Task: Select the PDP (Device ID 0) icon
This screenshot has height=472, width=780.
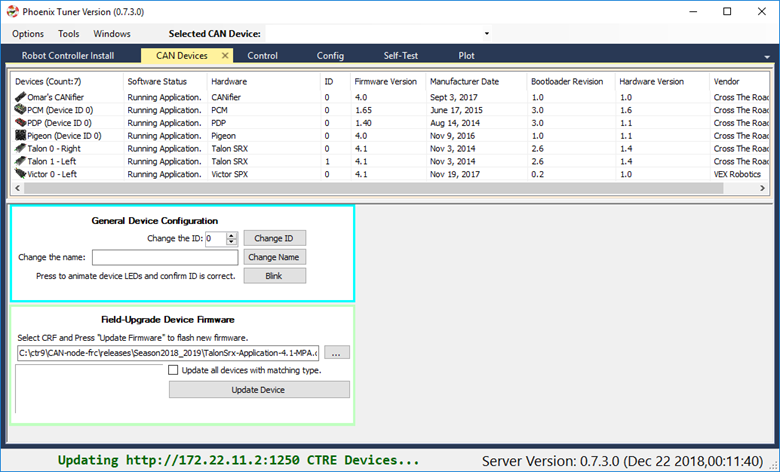Action: 20,123
